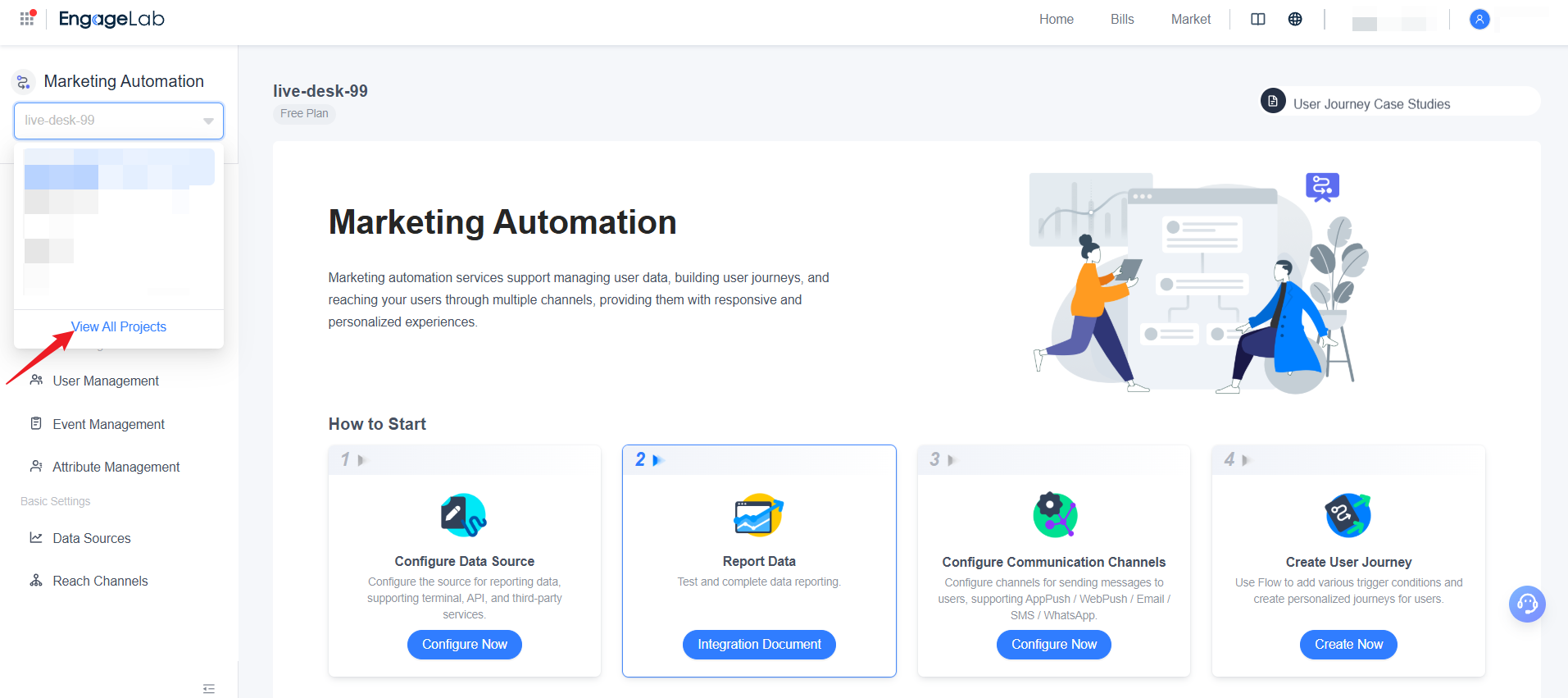Click View All Projects link
The height and width of the screenshot is (698, 1568).
119,326
